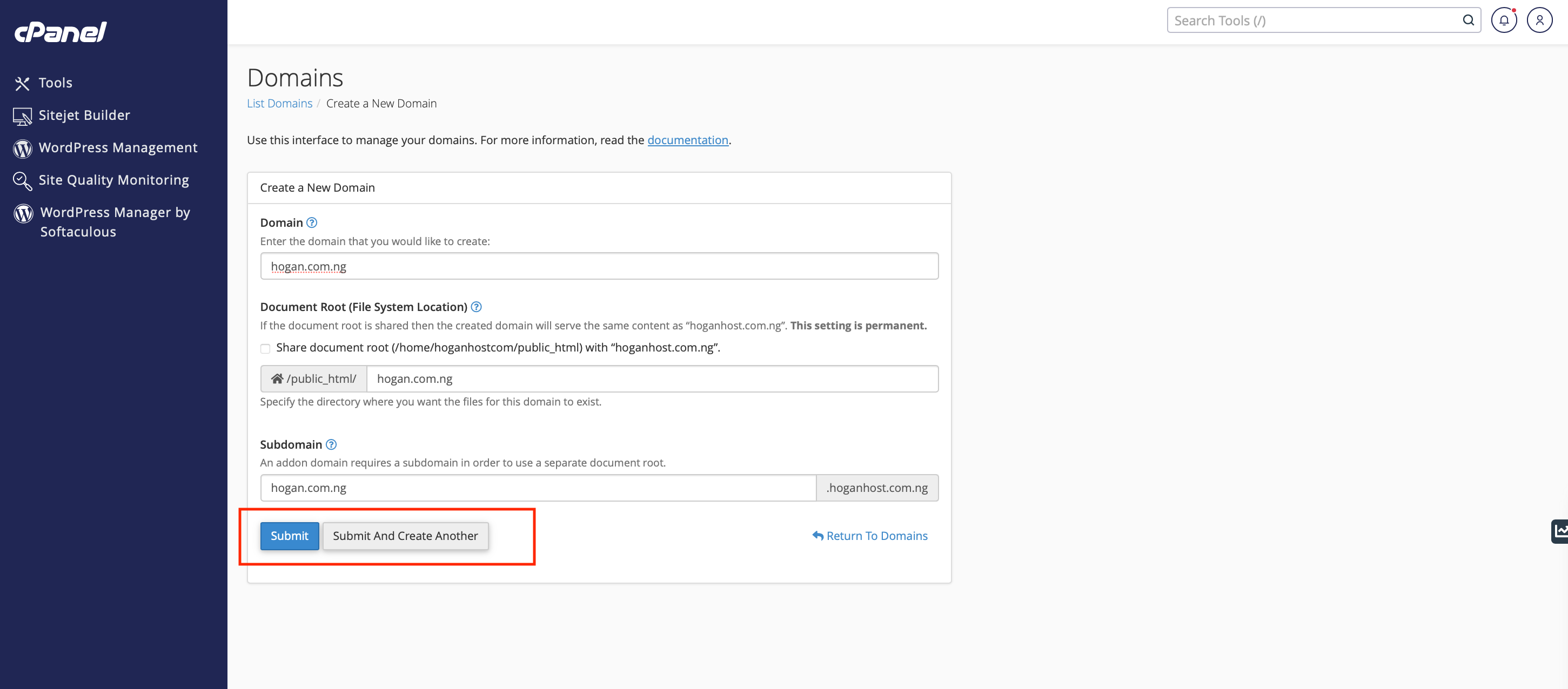Screen dimensions: 1568x689
Task: Show help for the Subdomain field
Action: tap(331, 444)
